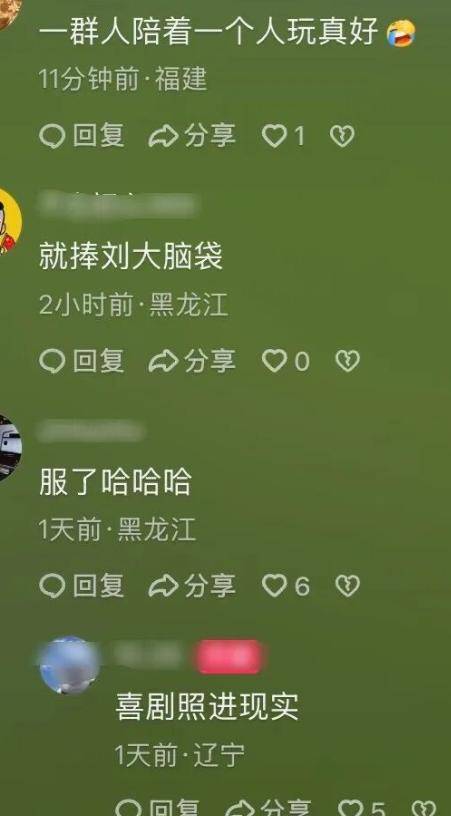Open avatar of 服了哈哈哈 commenter

click(x=9, y=448)
